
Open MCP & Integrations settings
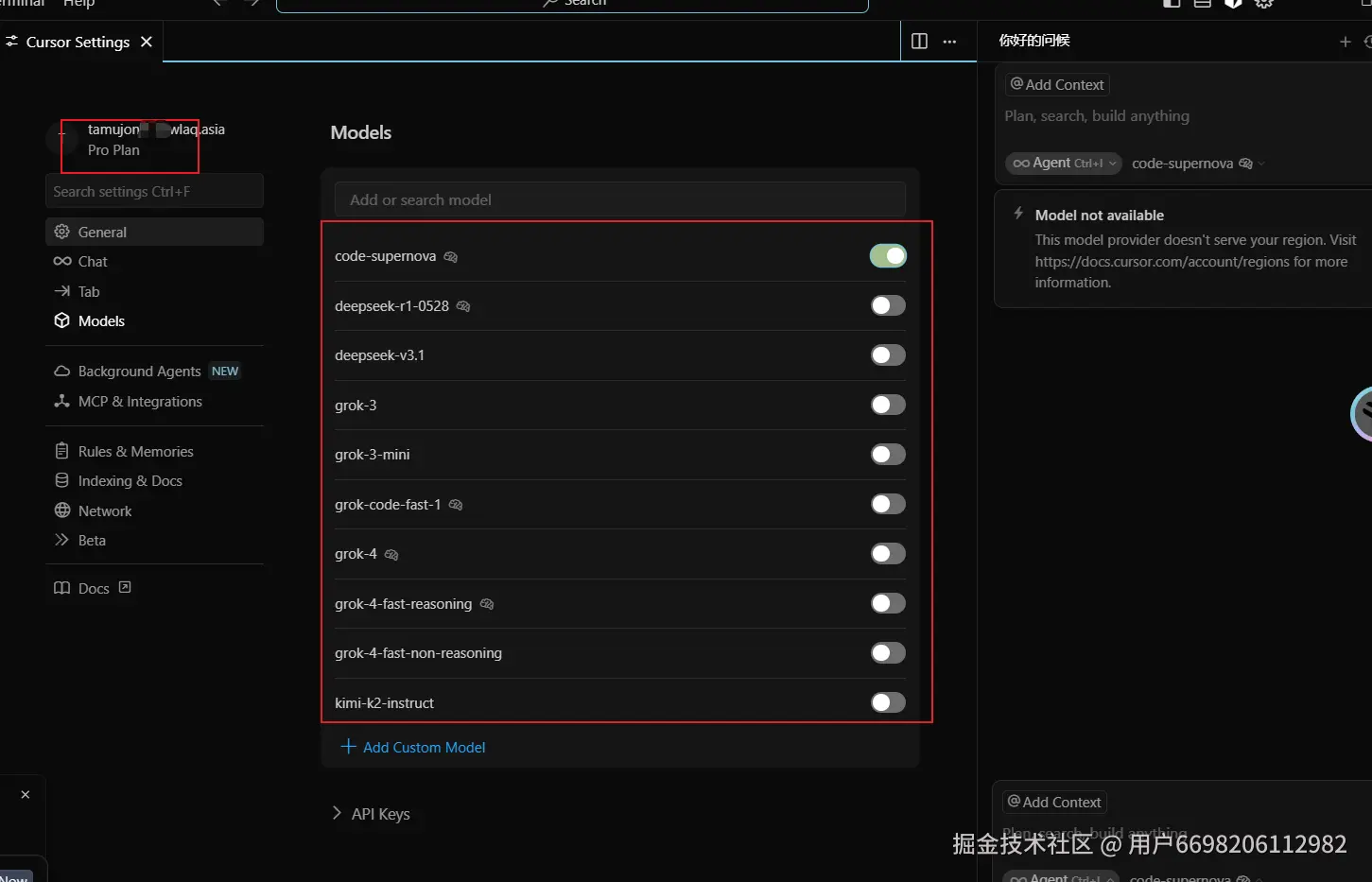[x=154, y=401]
